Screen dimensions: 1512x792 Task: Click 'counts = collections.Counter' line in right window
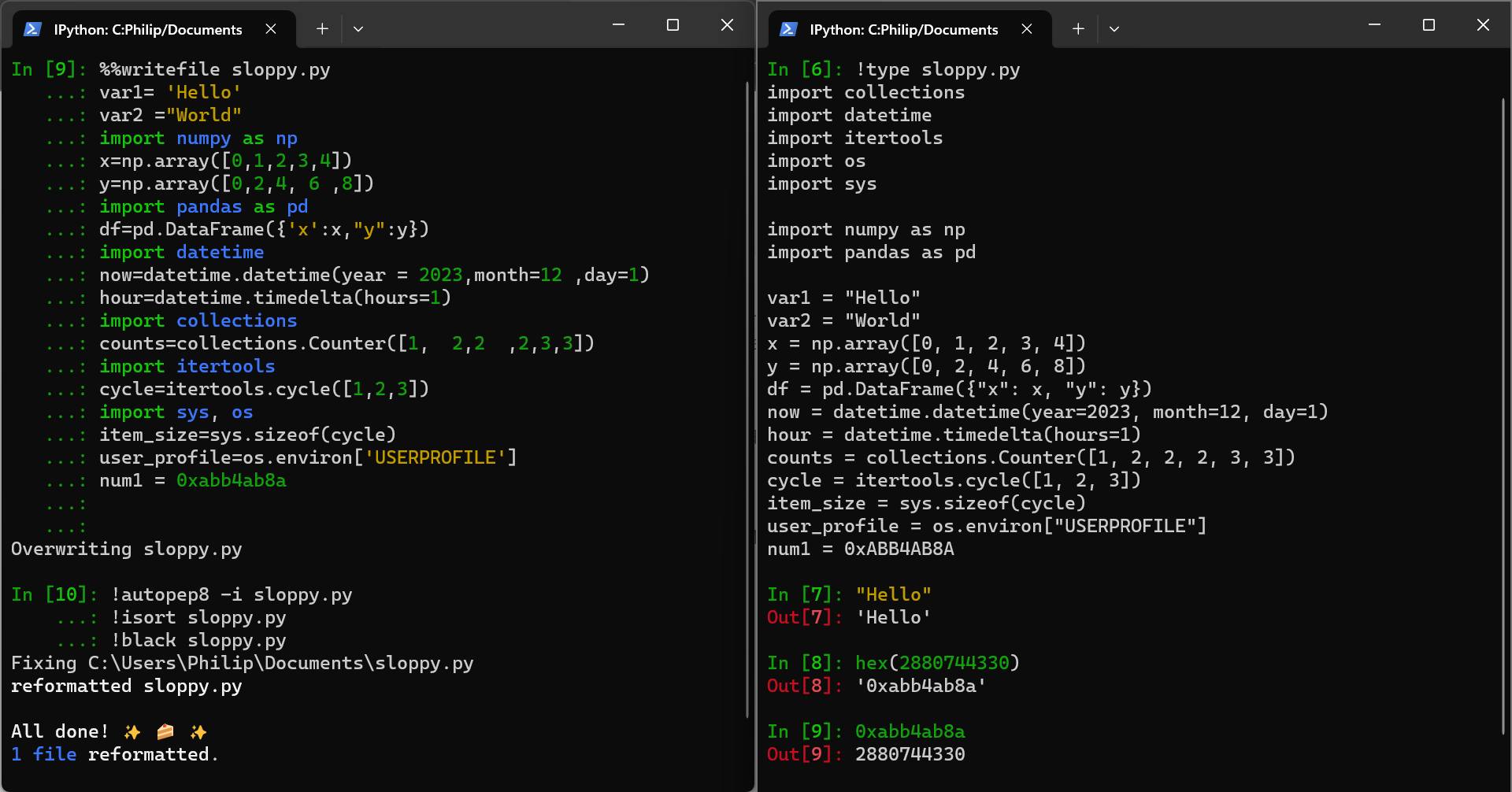tap(1032, 457)
